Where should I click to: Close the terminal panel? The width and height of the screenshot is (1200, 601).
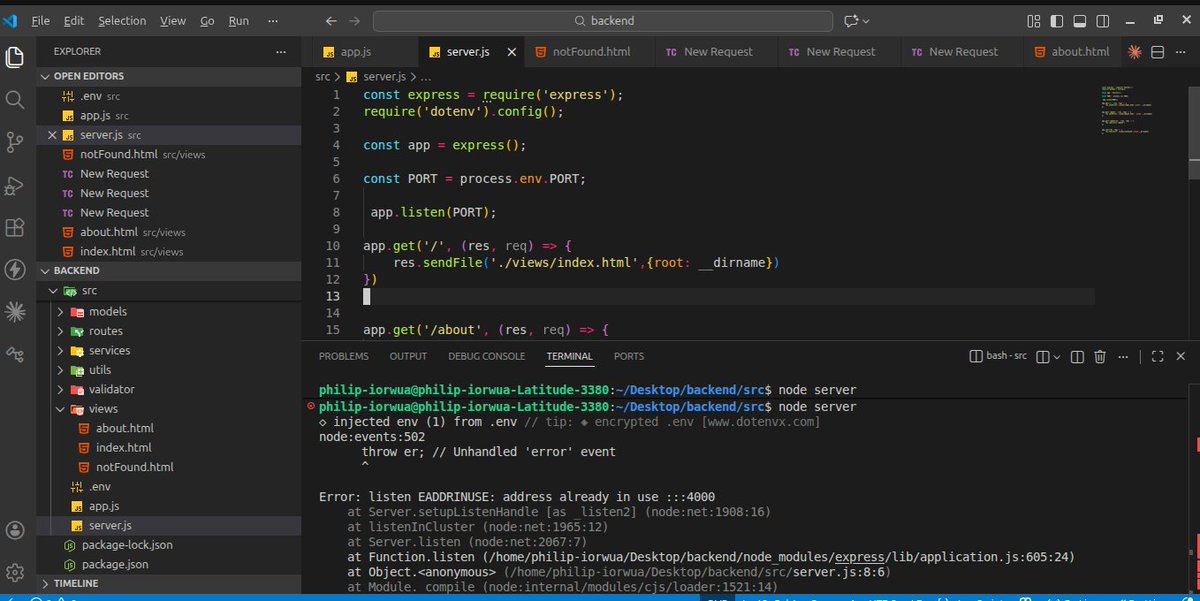[x=1182, y=356]
